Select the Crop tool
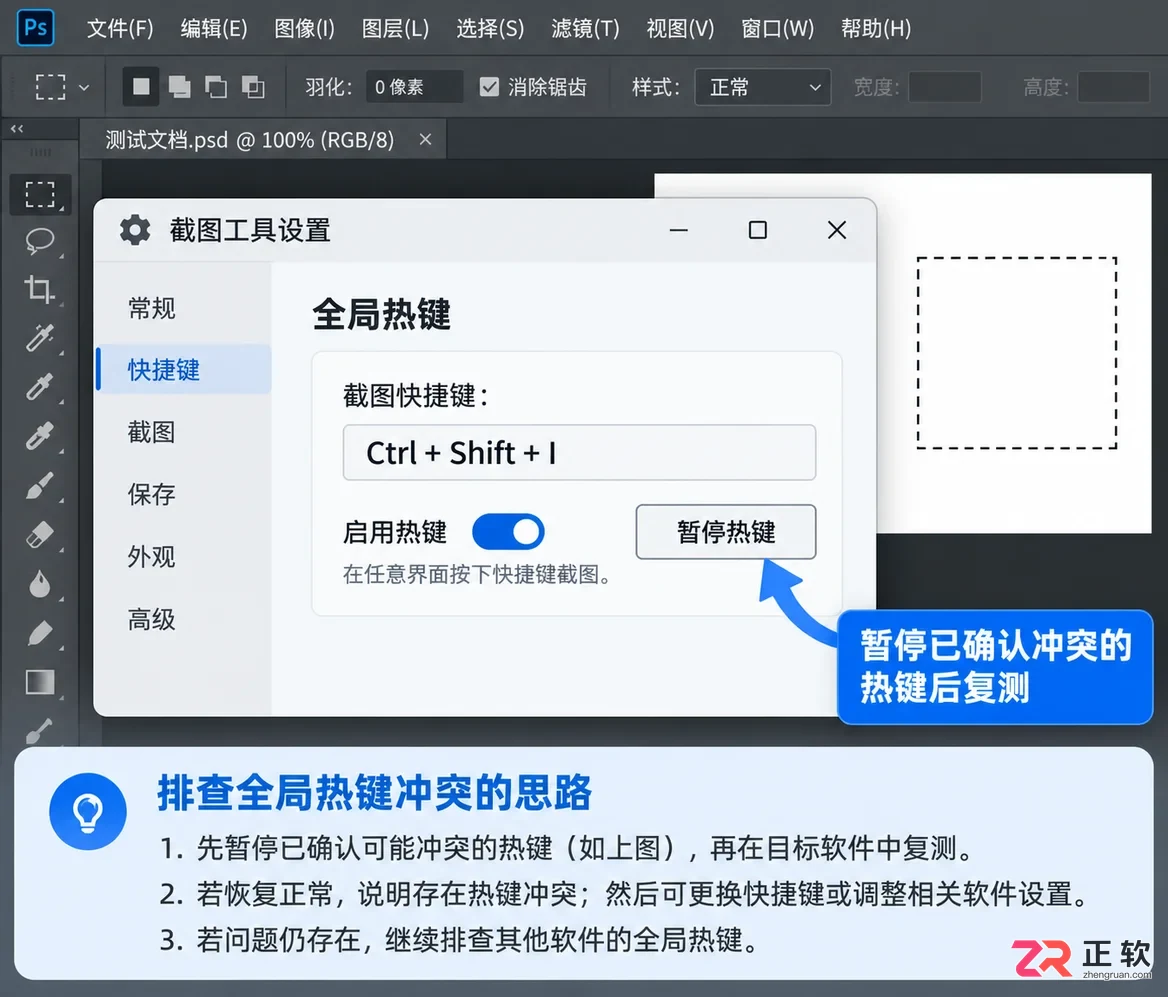 coord(40,289)
